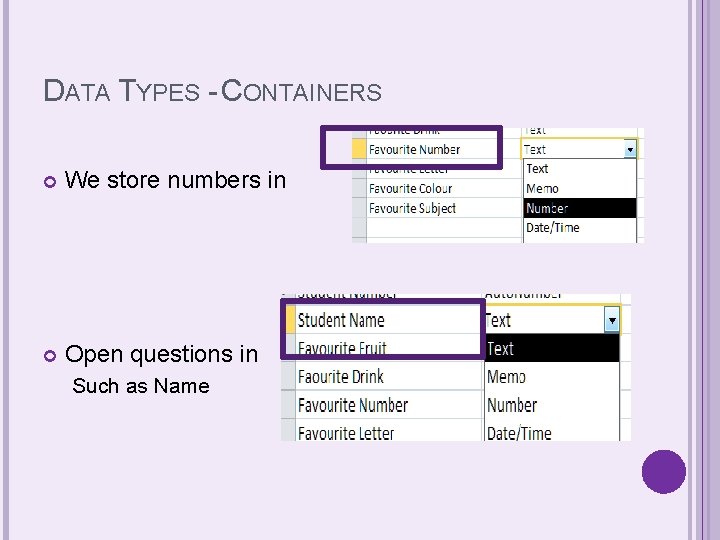Viewport: 720px width, 540px height.
Task: Select row selector beside Favourite Colour
Action: click(359, 188)
